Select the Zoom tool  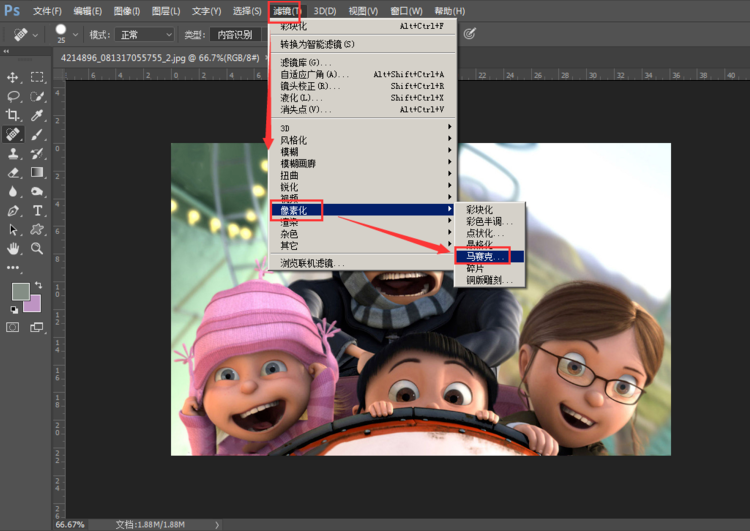tap(37, 248)
